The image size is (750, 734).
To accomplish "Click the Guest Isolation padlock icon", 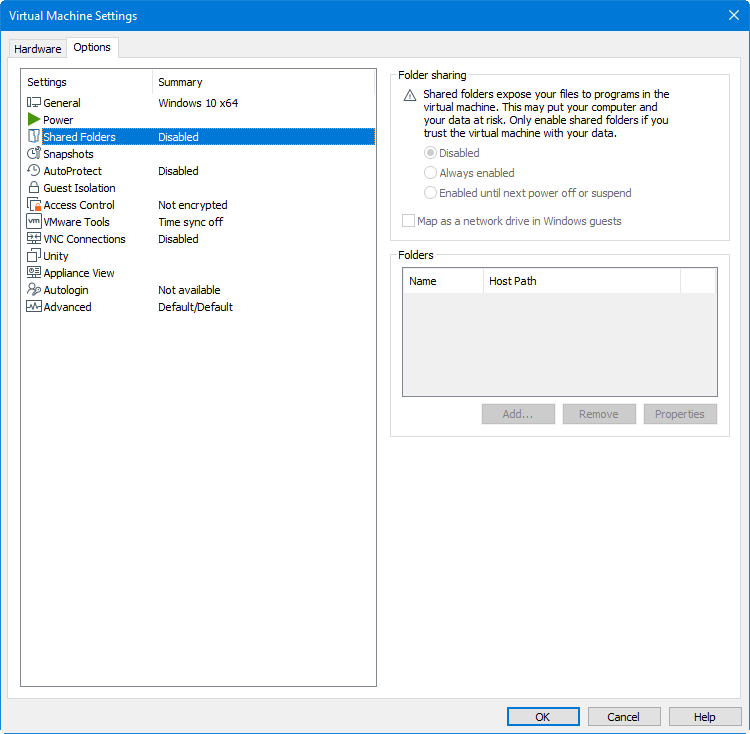I will [x=34, y=188].
